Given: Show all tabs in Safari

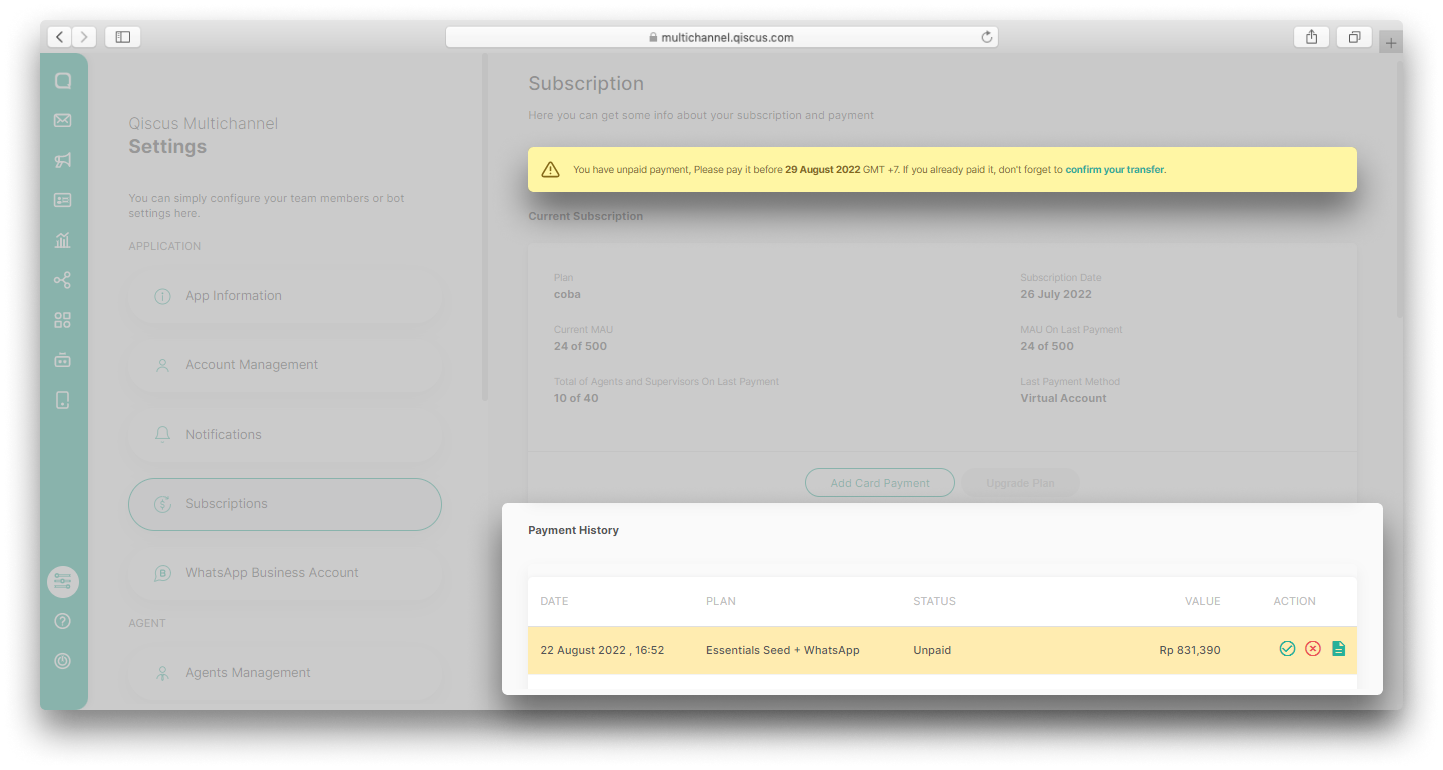Looking at the screenshot, I should (1354, 37).
